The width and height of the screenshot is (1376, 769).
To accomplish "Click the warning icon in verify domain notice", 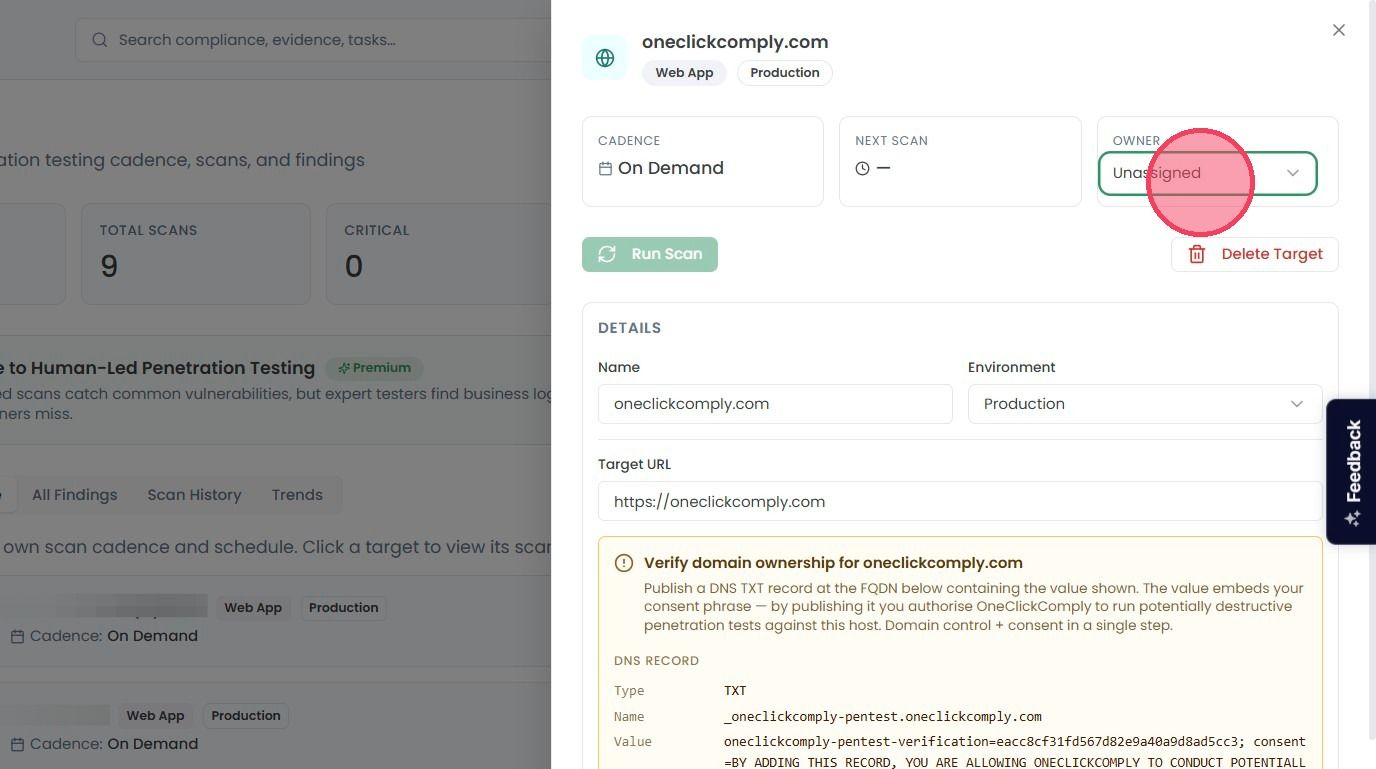I will (x=624, y=563).
